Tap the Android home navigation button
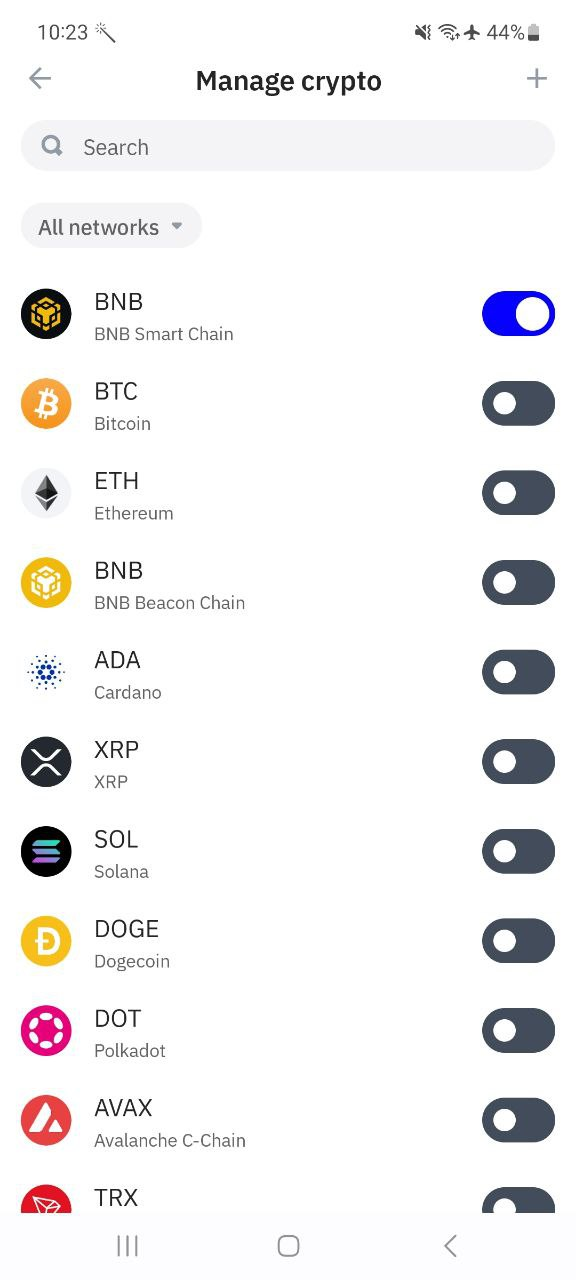Viewport: 576px width, 1280px height. (x=288, y=1245)
